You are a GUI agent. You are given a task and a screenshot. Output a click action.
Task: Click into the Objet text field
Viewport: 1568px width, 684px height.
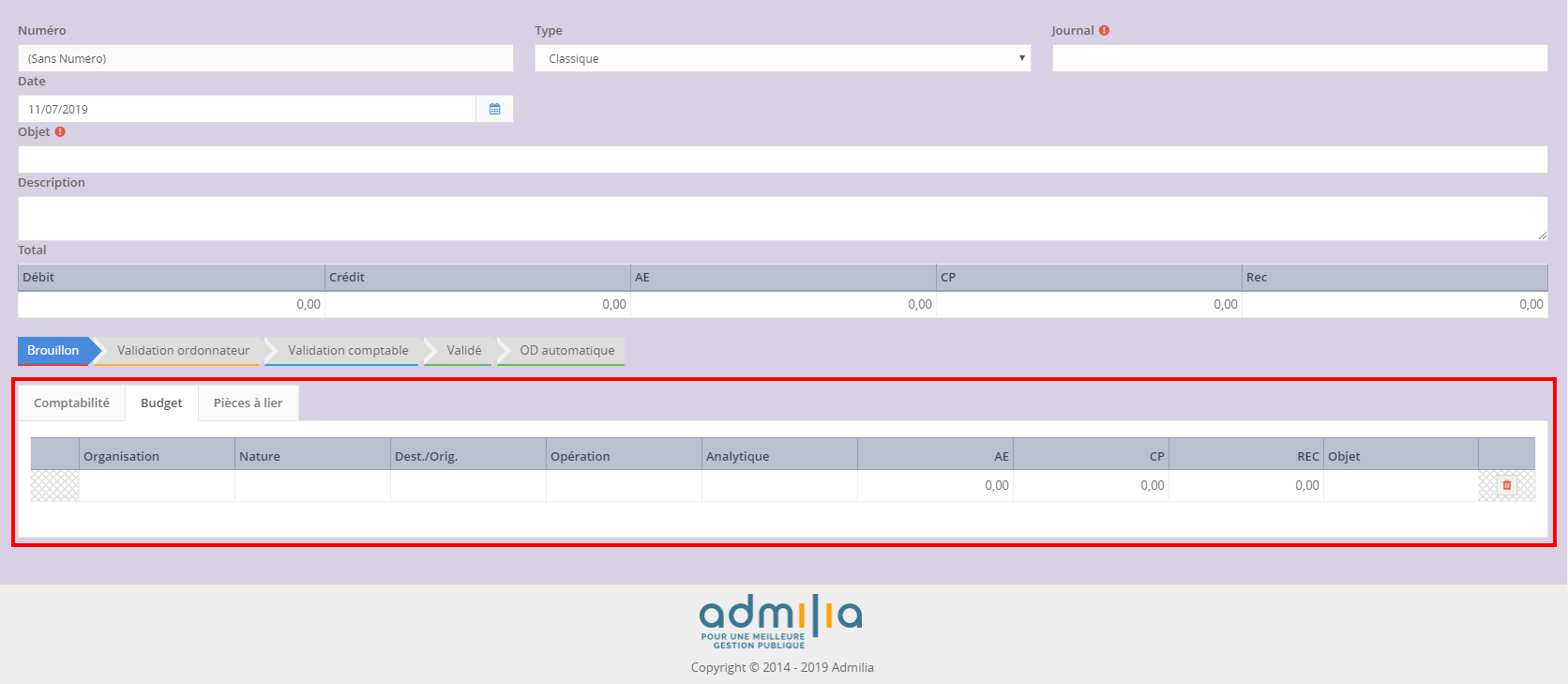(782, 160)
